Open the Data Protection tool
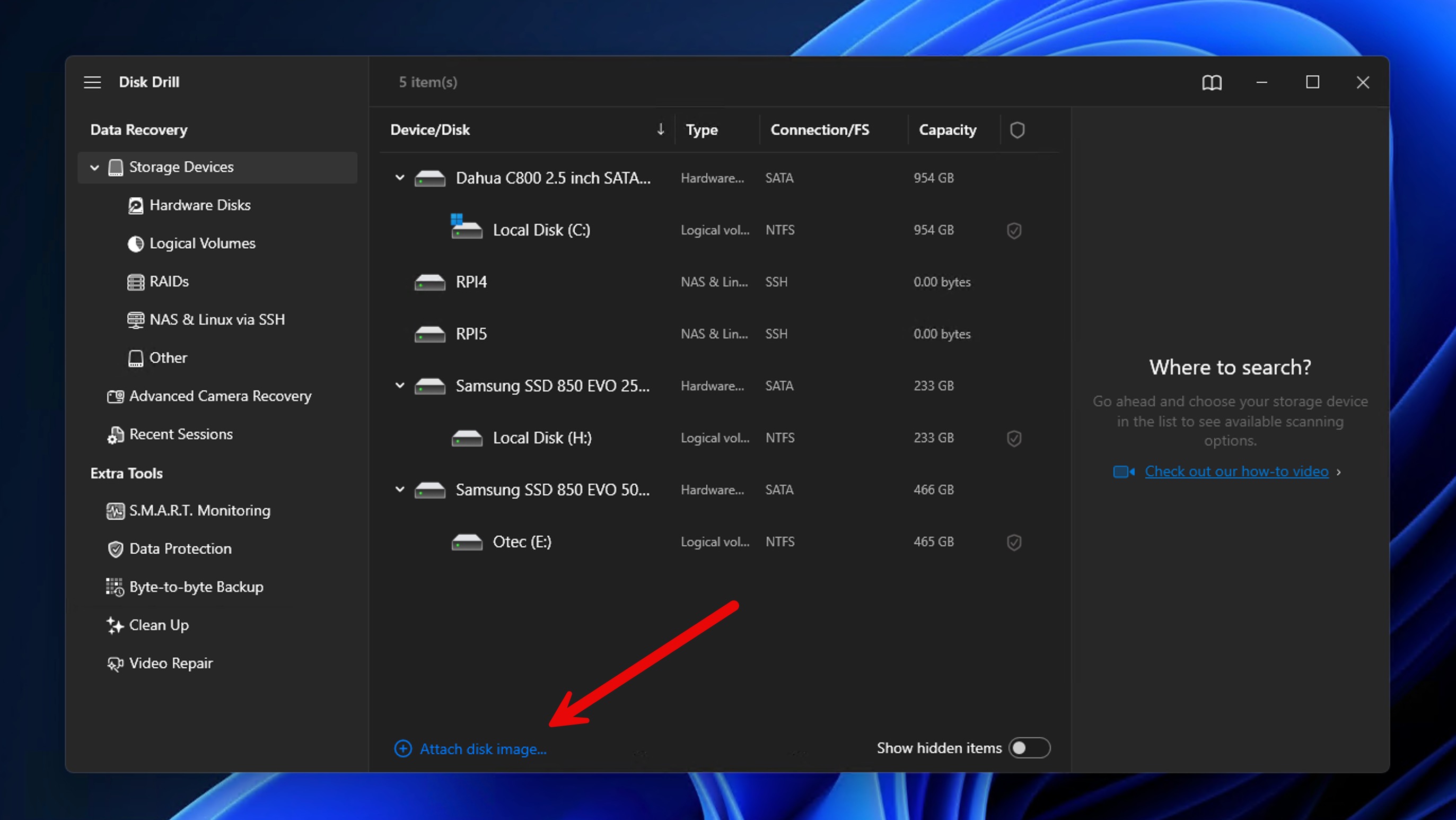Screen dimensions: 1456x820 pyautogui.click(x=180, y=549)
